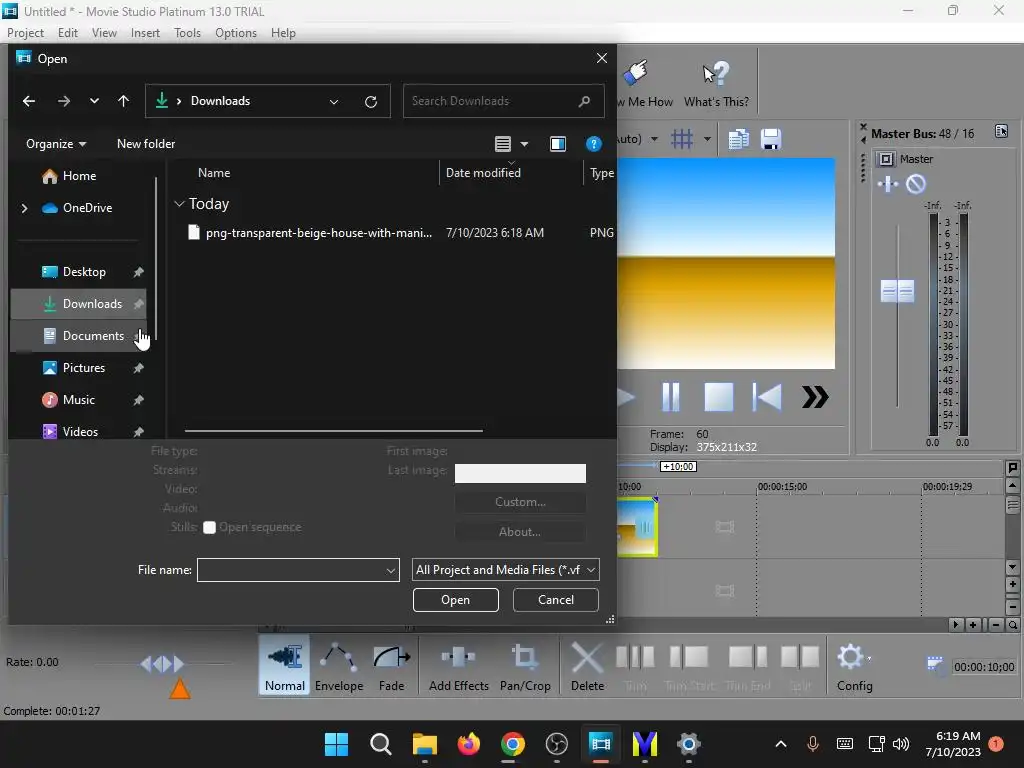This screenshot has width=1024, height=768.
Task: Expand the OneDrive tree node
Action: 24,208
